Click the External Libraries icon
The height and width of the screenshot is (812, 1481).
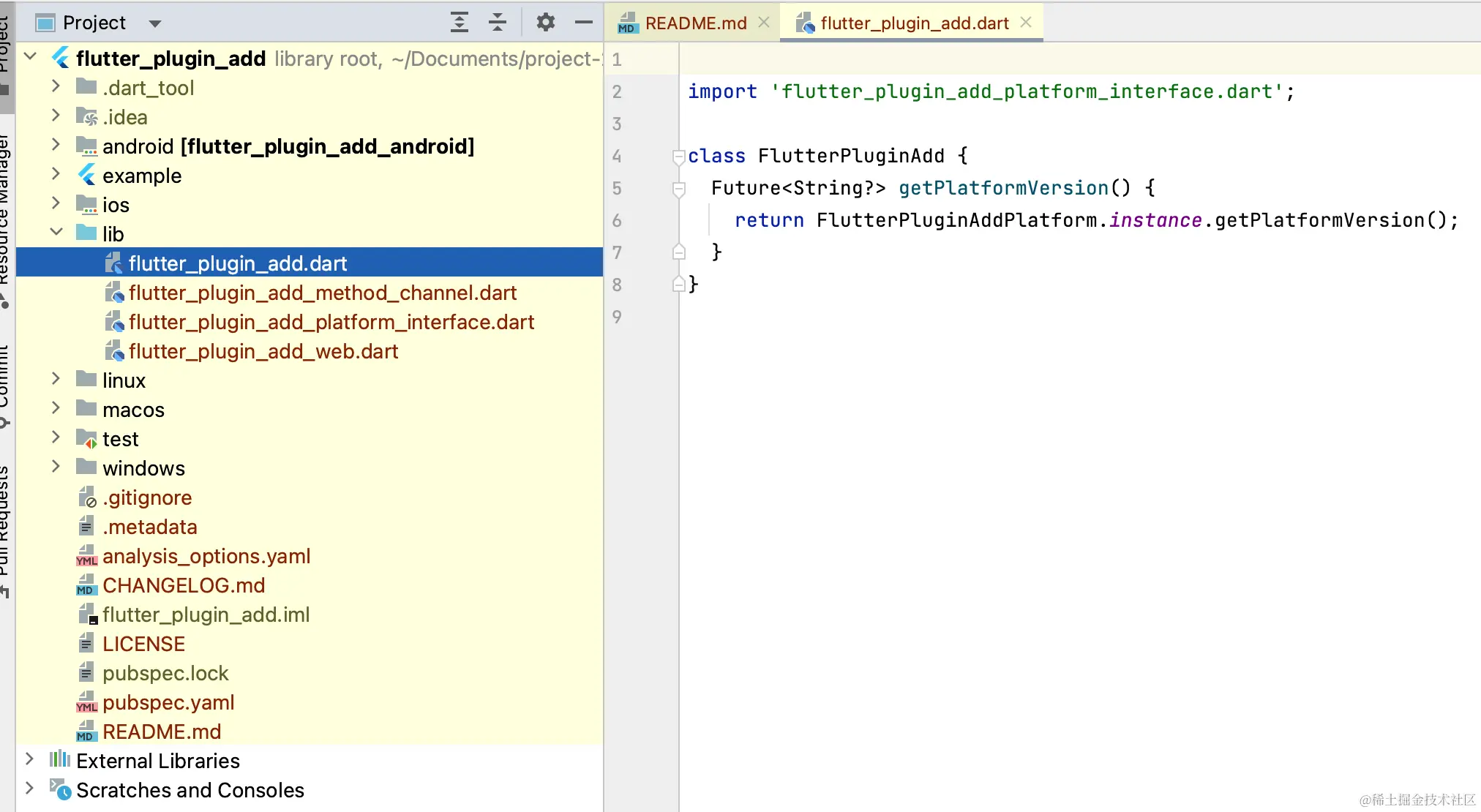pyautogui.click(x=60, y=760)
